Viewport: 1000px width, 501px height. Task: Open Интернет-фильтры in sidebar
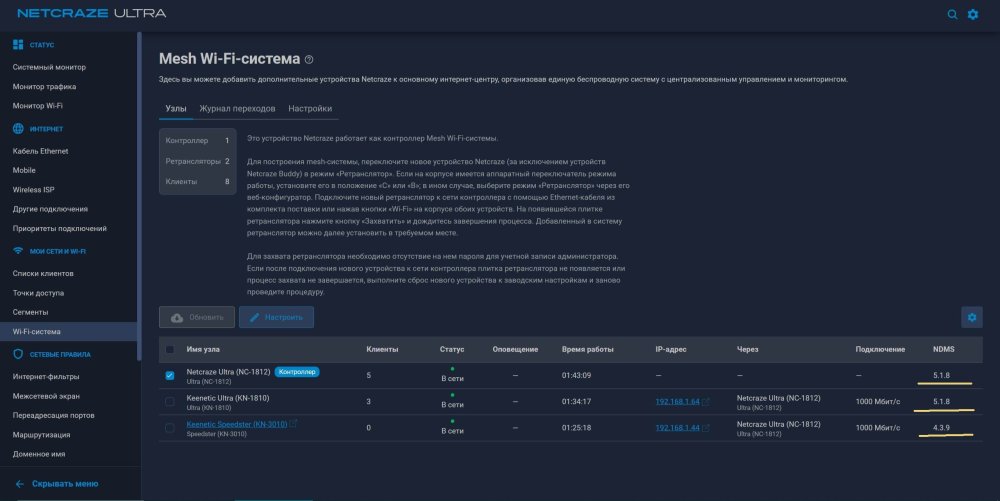(46, 377)
